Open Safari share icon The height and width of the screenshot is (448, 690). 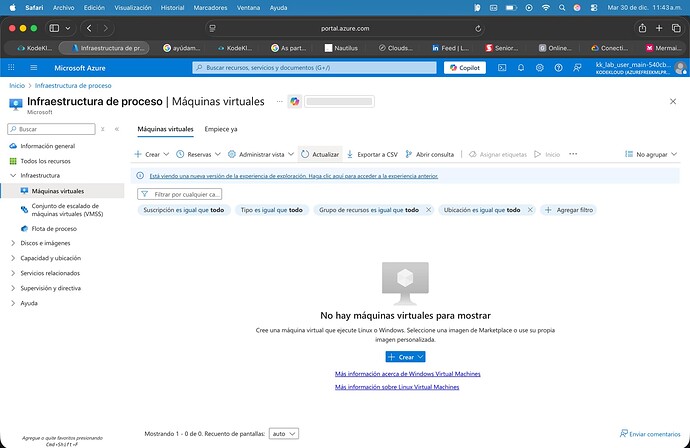tap(642, 28)
